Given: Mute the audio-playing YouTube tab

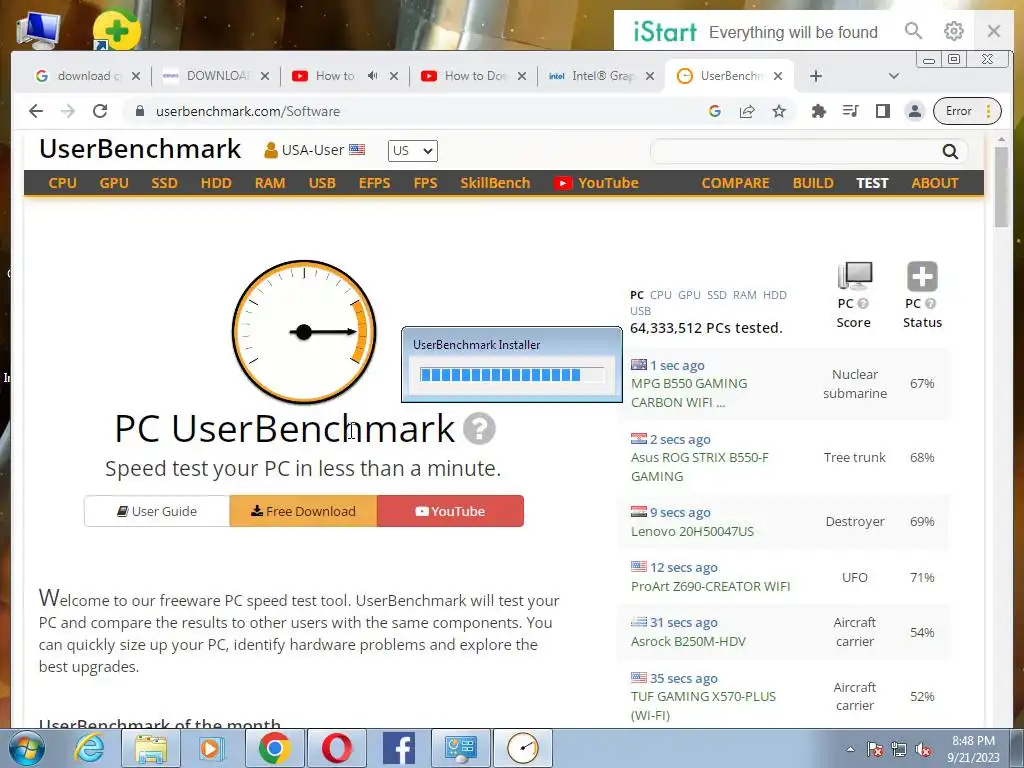Looking at the screenshot, I should tap(372, 76).
